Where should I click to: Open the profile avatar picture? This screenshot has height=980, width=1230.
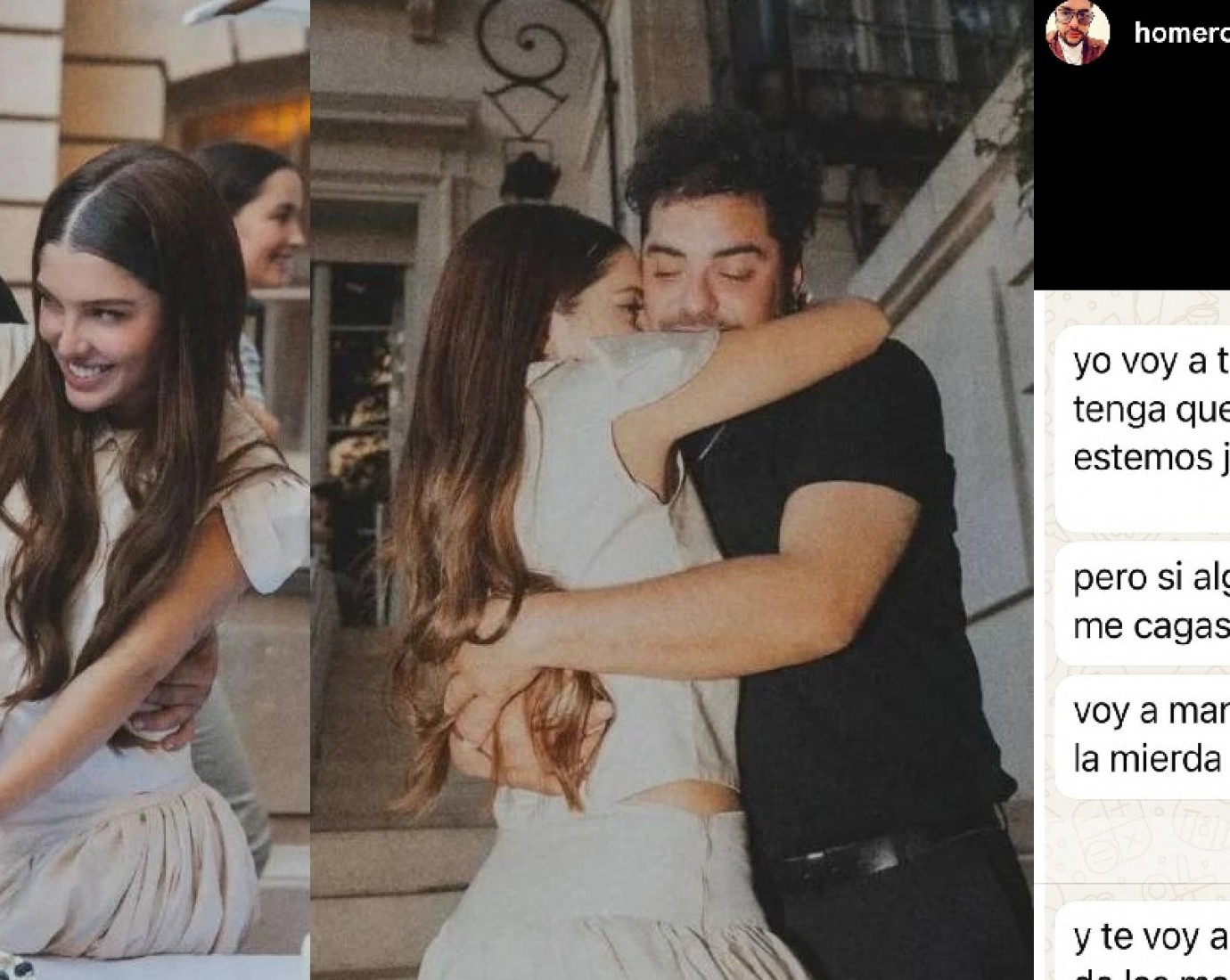click(x=1078, y=33)
